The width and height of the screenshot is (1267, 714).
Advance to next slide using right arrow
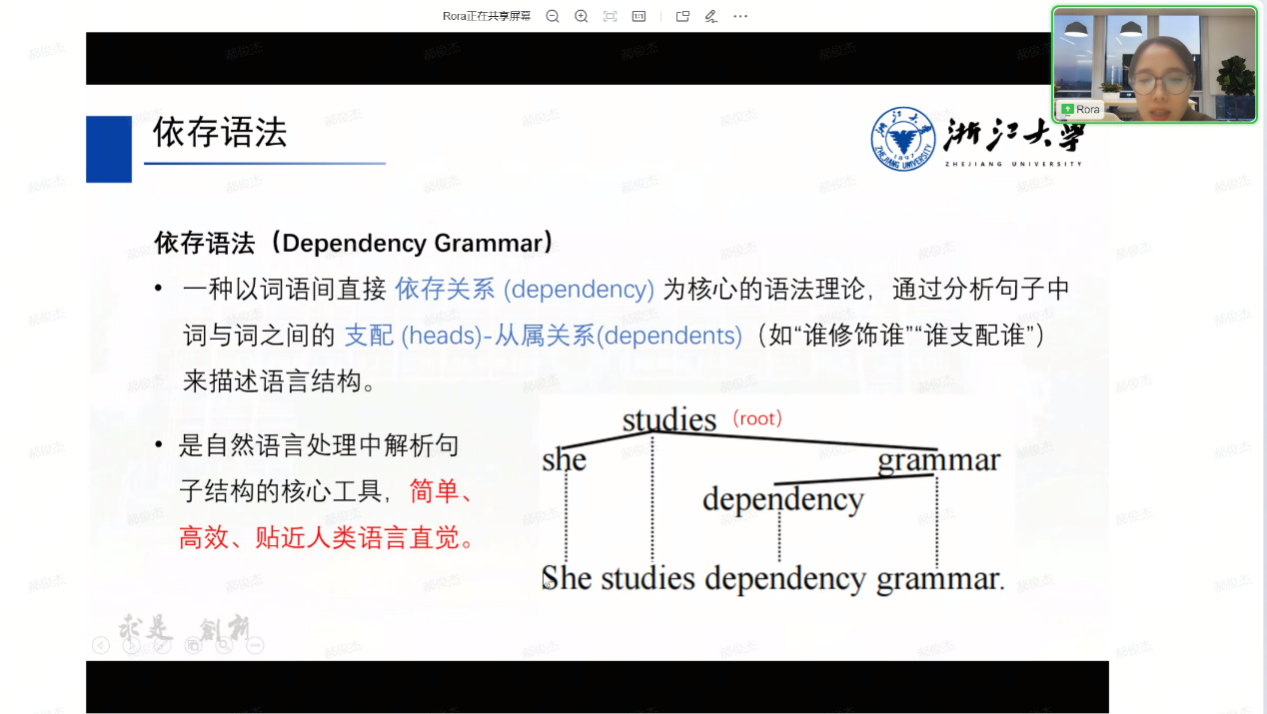(x=131, y=646)
